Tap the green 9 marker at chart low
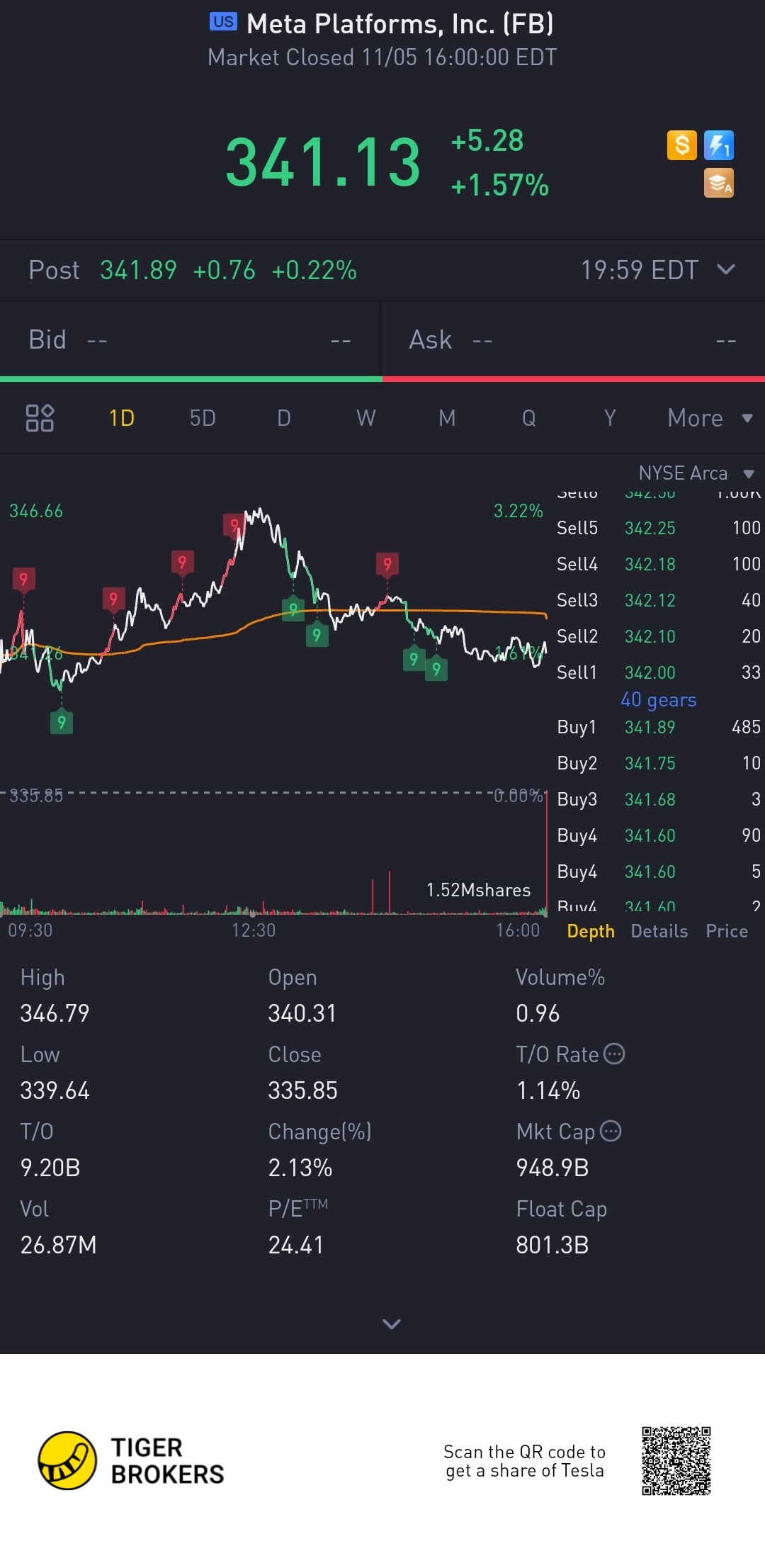The width and height of the screenshot is (765, 1568). tap(62, 722)
